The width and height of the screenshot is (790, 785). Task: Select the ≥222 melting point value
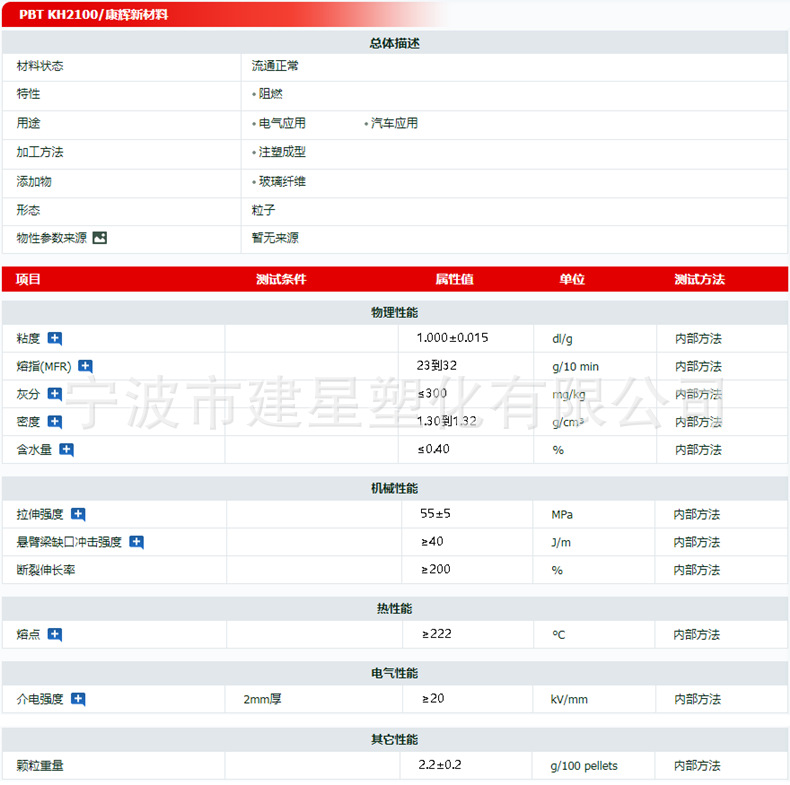click(x=437, y=633)
